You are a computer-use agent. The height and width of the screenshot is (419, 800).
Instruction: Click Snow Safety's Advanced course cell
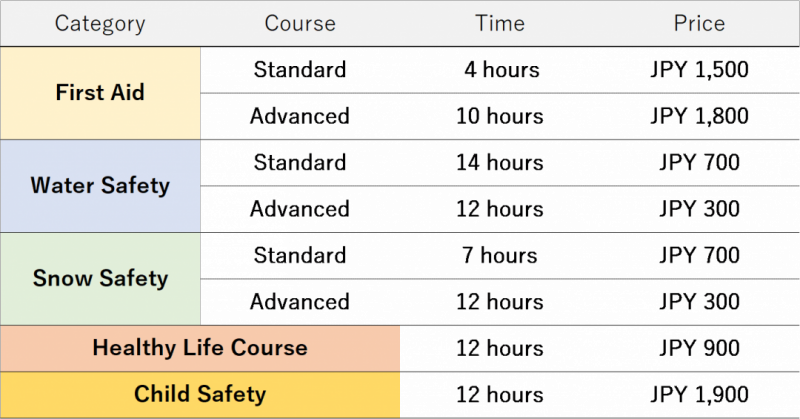[300, 302]
